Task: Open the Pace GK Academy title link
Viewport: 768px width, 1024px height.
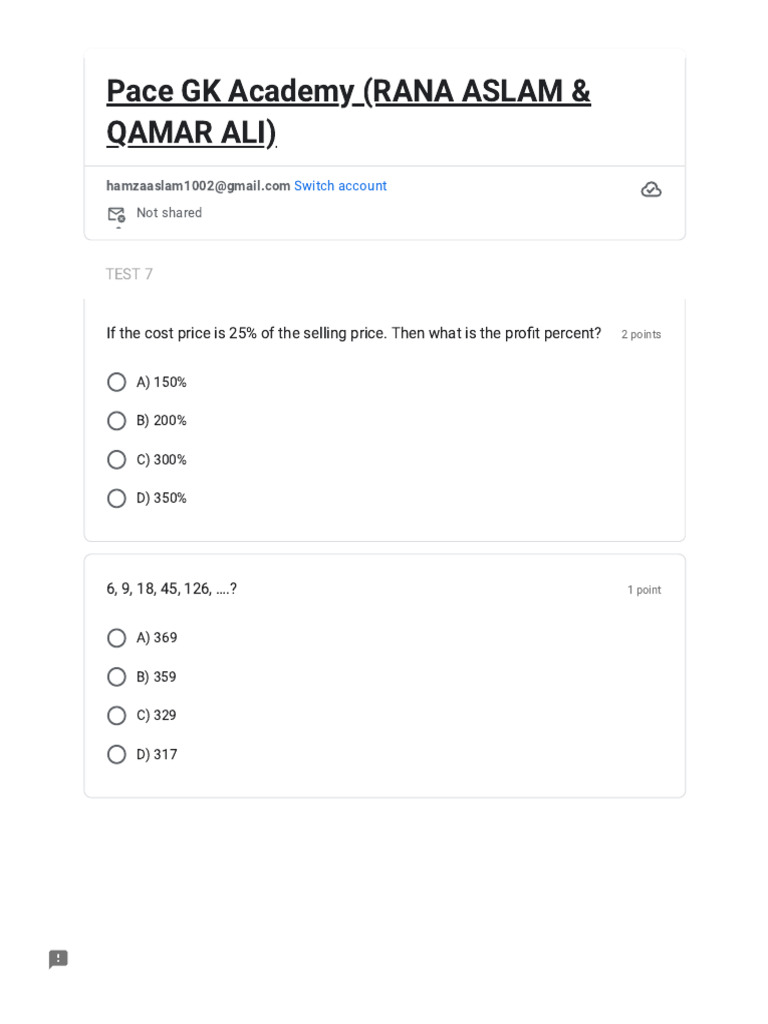Action: pos(348,111)
